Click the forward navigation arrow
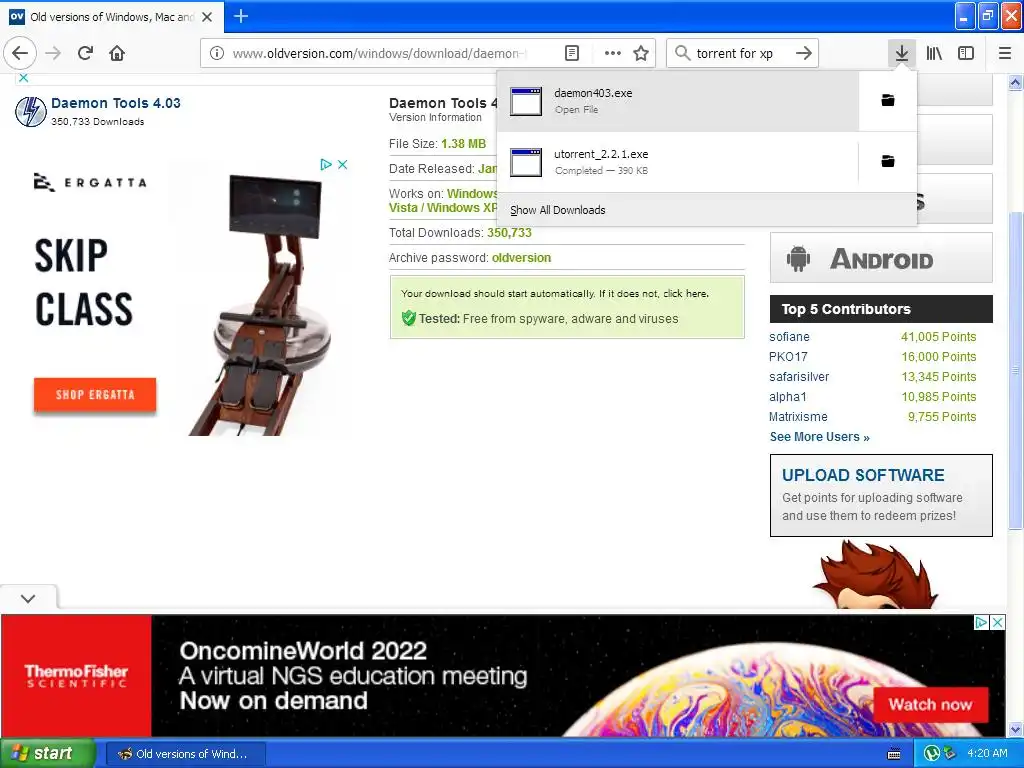This screenshot has width=1024, height=768. [53, 53]
